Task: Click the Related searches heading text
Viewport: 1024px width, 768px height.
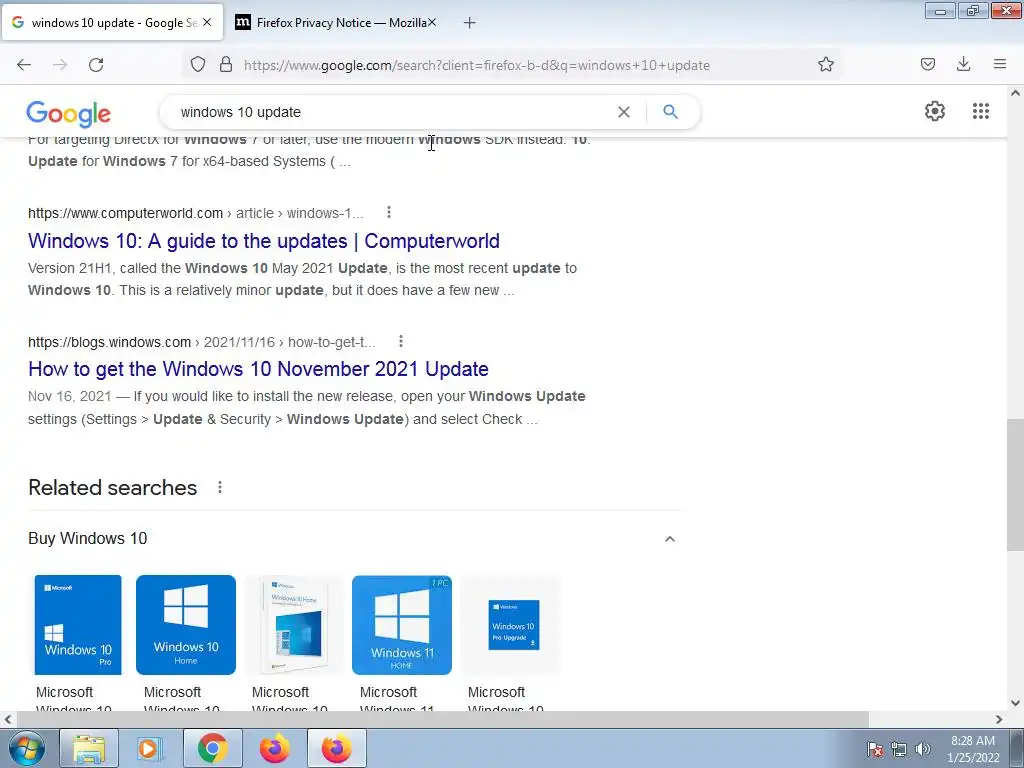Action: click(x=112, y=487)
